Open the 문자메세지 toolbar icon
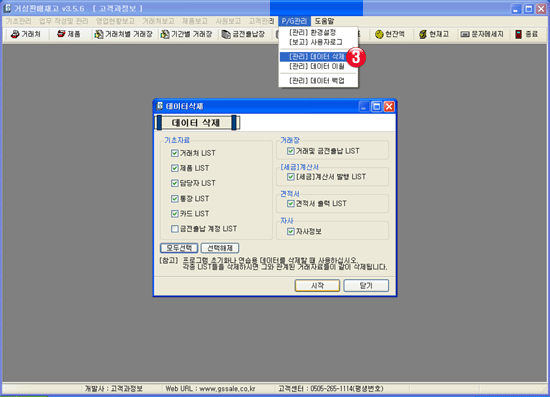550x397 pixels. 482,34
